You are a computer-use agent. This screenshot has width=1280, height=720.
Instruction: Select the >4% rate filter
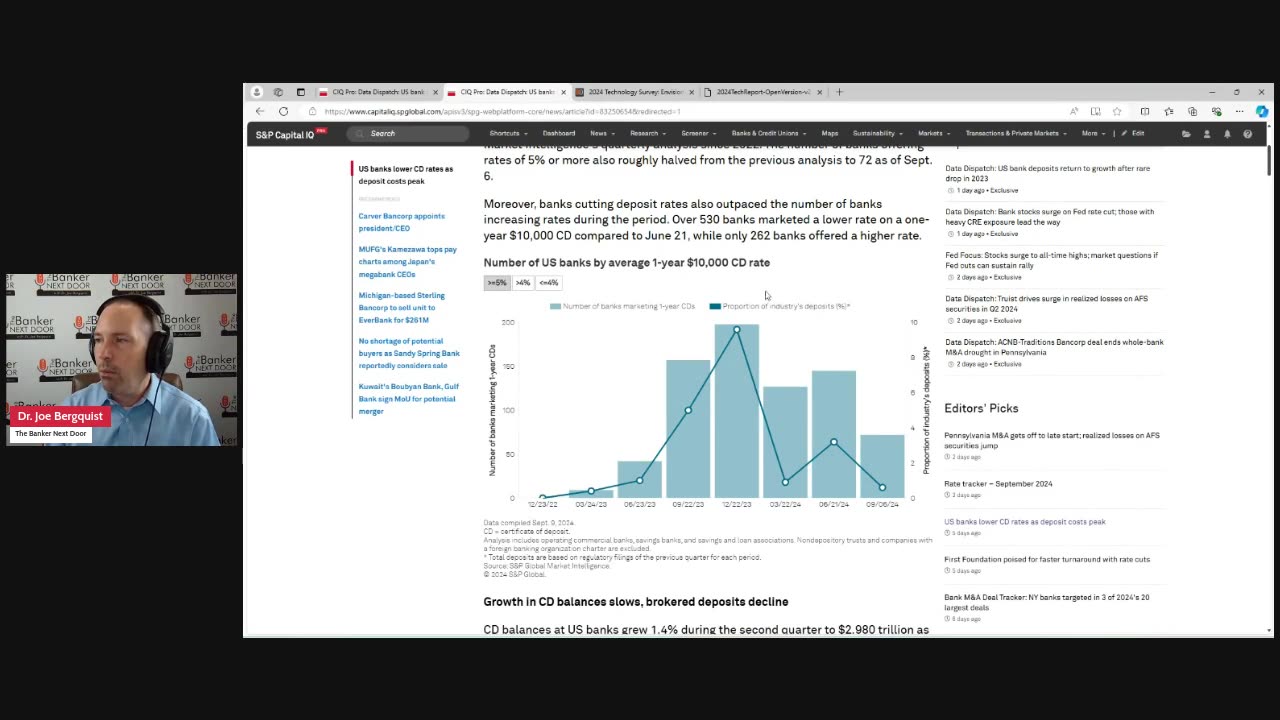[x=522, y=283]
